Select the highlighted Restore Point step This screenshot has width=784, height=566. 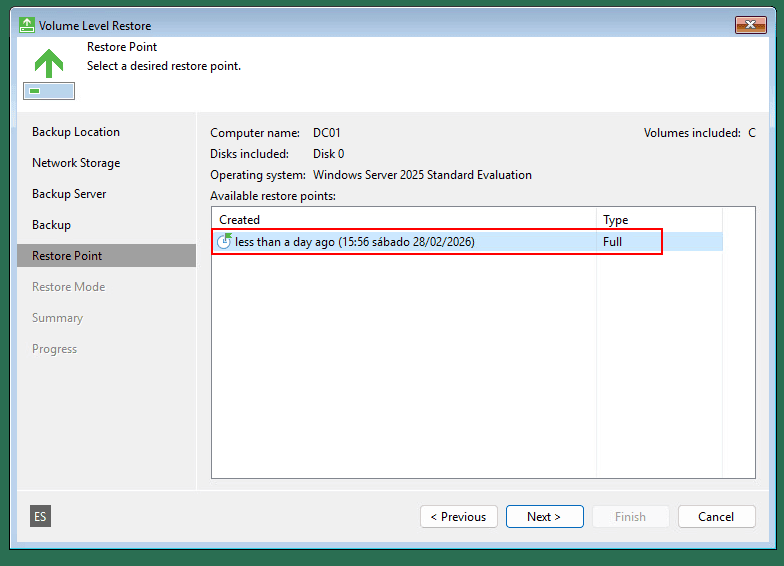pos(67,256)
